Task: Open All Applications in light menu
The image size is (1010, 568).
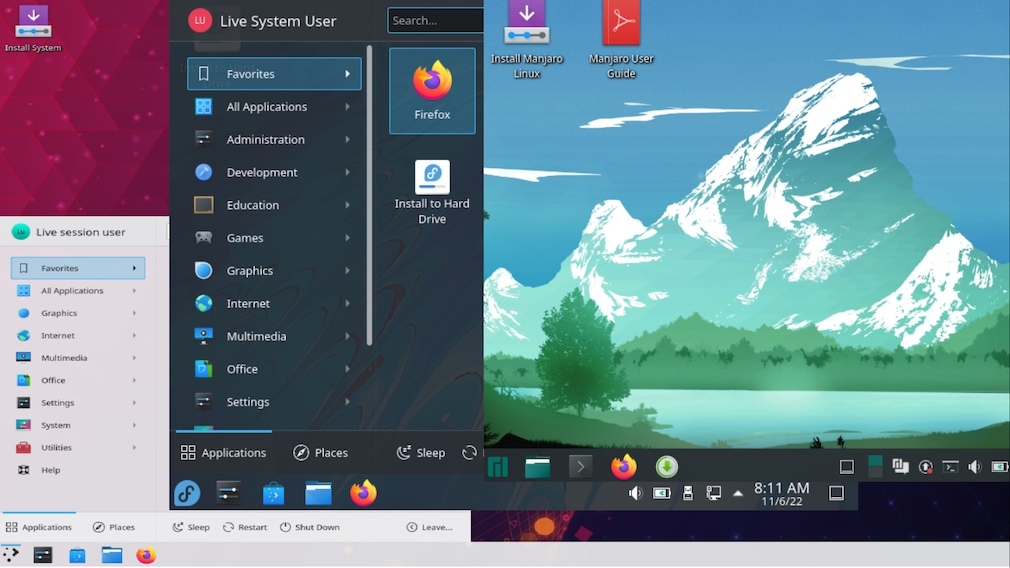Action: (x=78, y=290)
